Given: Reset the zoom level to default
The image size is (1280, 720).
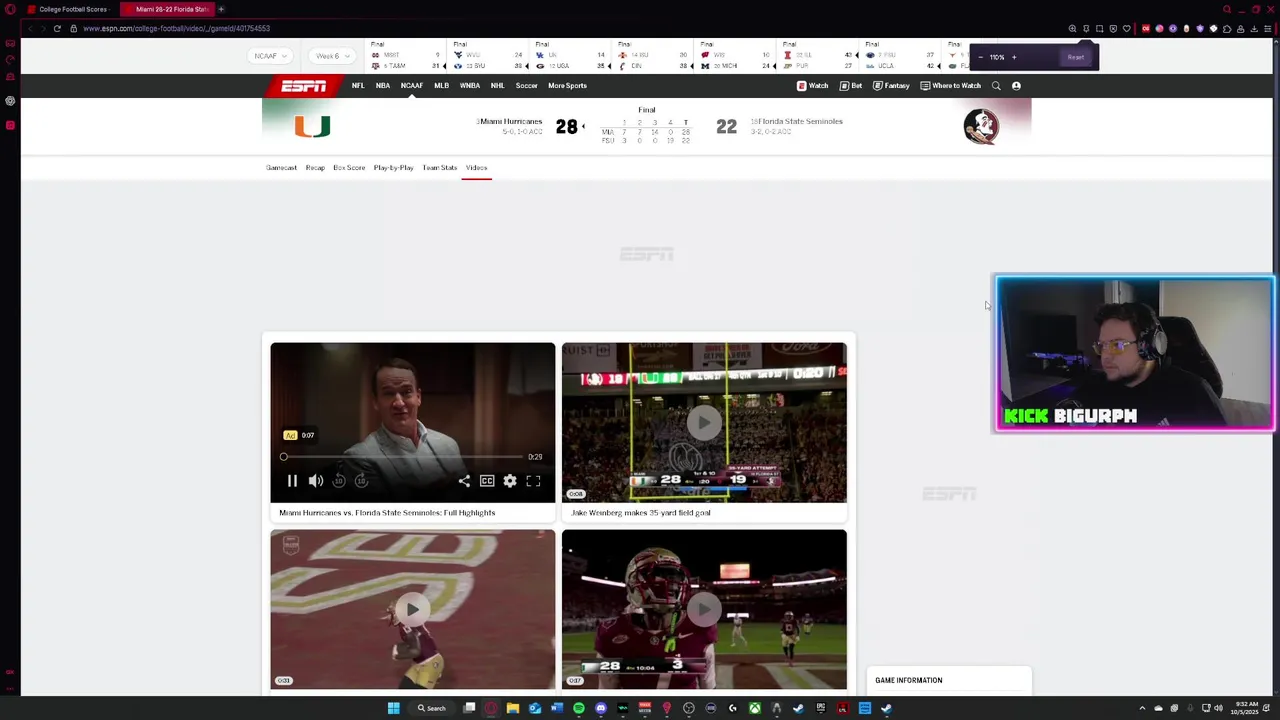Looking at the screenshot, I should click(1075, 57).
